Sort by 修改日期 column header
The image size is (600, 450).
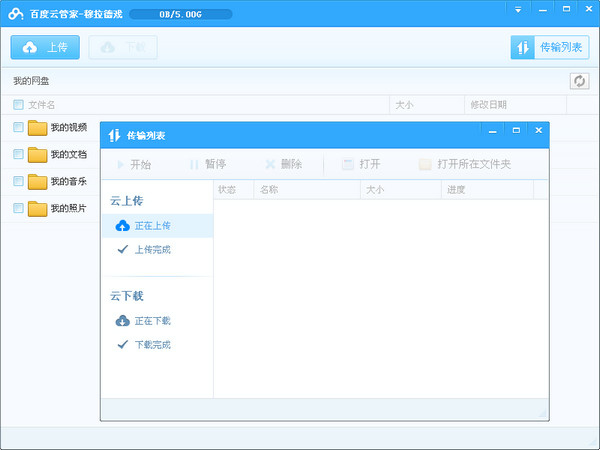tap(515, 105)
